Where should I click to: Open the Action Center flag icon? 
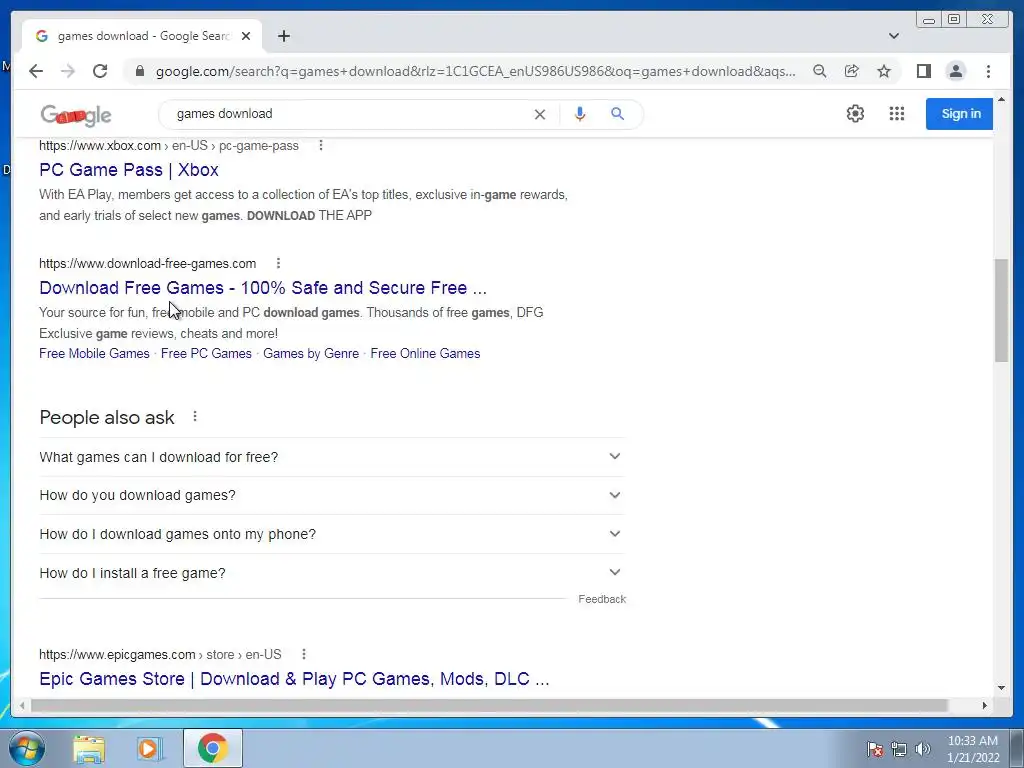pyautogui.click(x=874, y=749)
